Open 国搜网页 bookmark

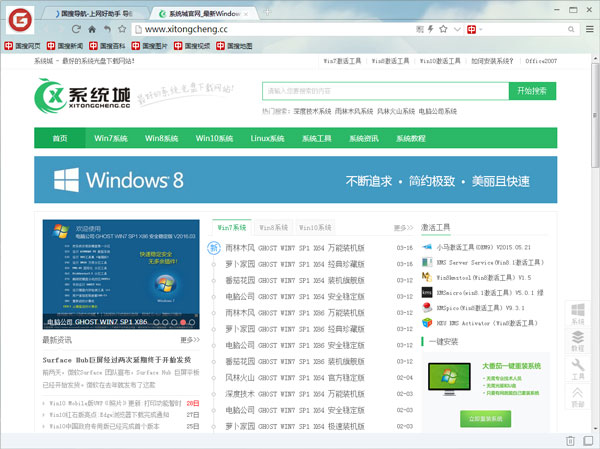(22, 46)
